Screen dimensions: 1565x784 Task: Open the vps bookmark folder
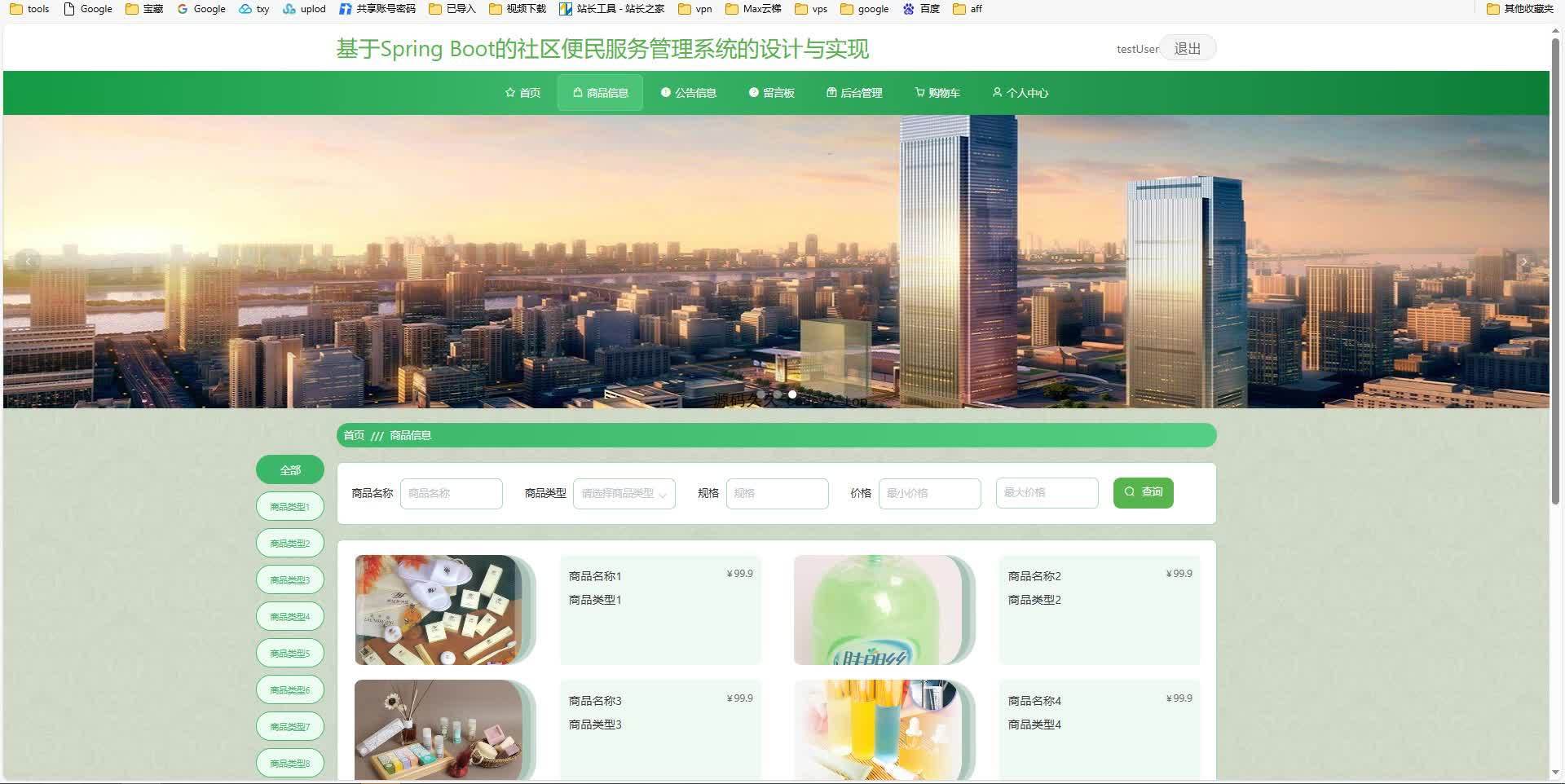(x=811, y=9)
